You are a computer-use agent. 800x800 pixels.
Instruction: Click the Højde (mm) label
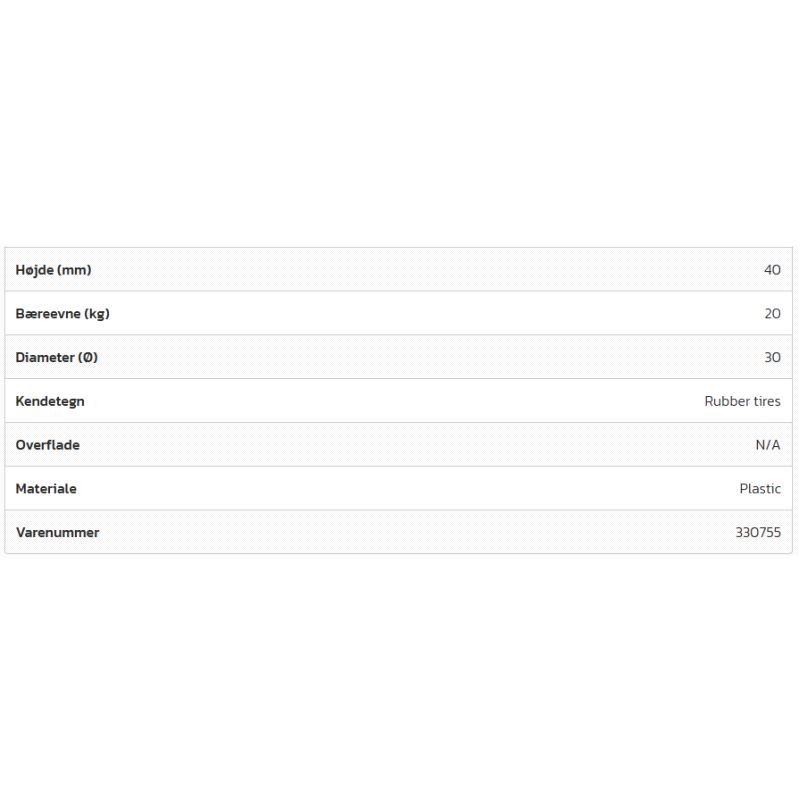tap(53, 270)
